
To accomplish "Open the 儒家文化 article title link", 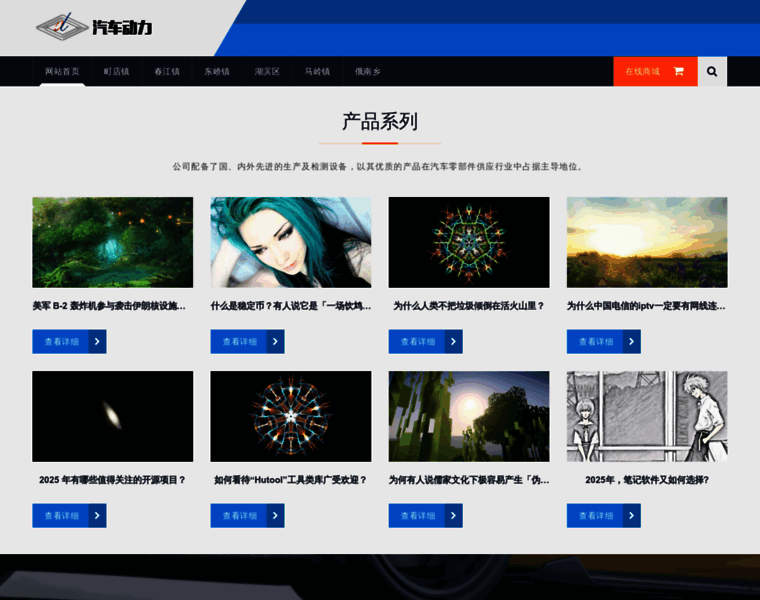I will 468,480.
